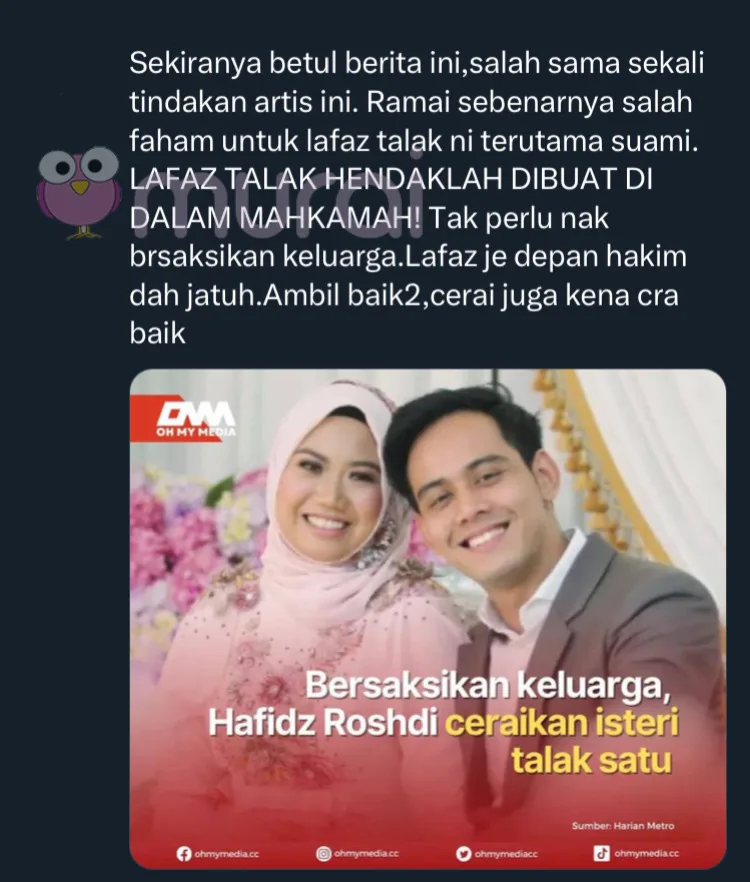
Task: Click the white 'Bersaksikan keluarga,' headline line
Action: tap(488, 687)
